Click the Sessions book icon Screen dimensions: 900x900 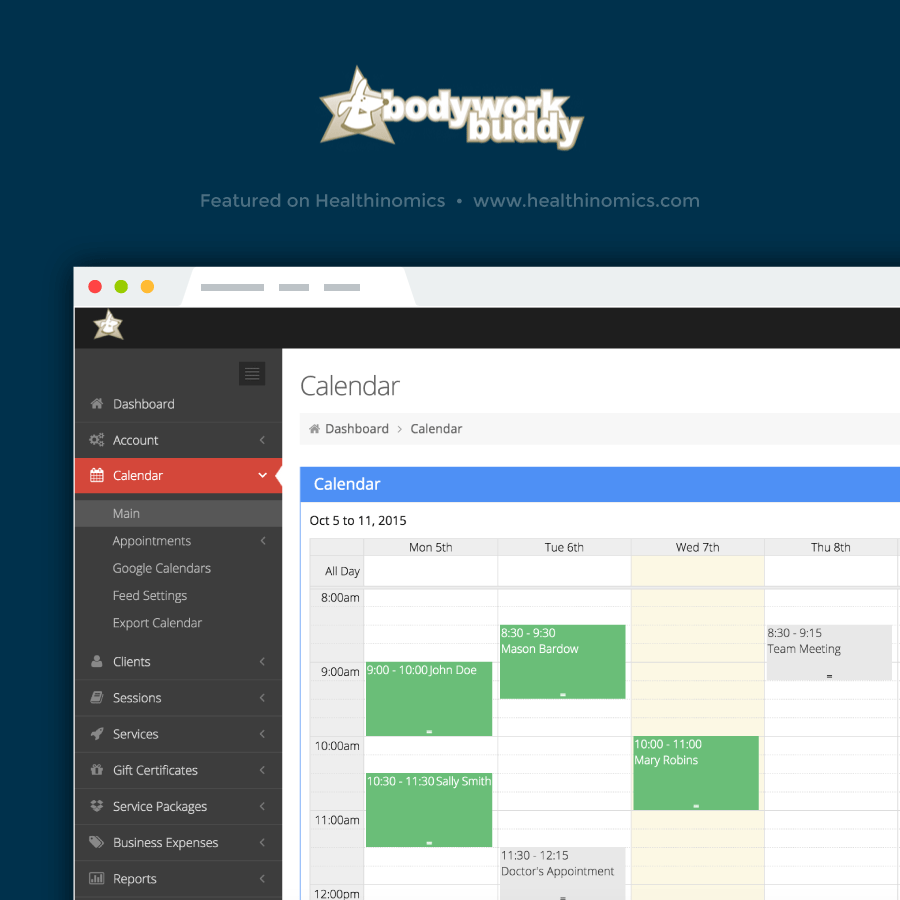tap(97, 698)
